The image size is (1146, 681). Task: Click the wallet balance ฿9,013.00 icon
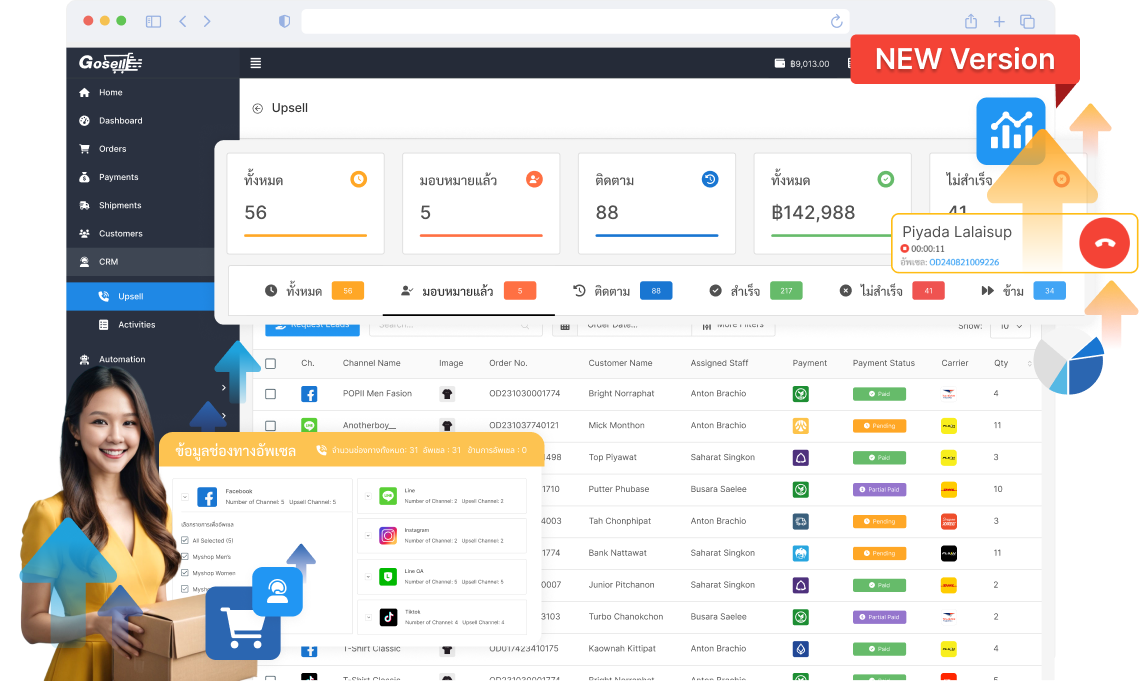(x=780, y=64)
